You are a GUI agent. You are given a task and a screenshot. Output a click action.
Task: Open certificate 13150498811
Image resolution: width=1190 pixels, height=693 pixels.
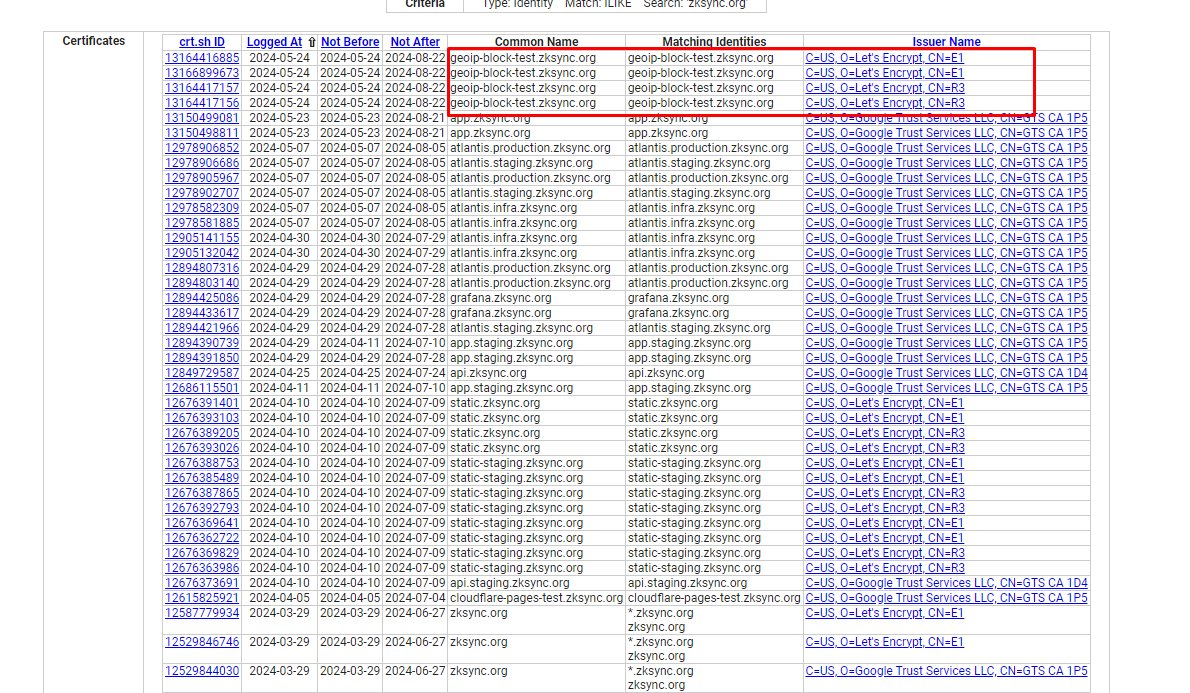click(202, 133)
